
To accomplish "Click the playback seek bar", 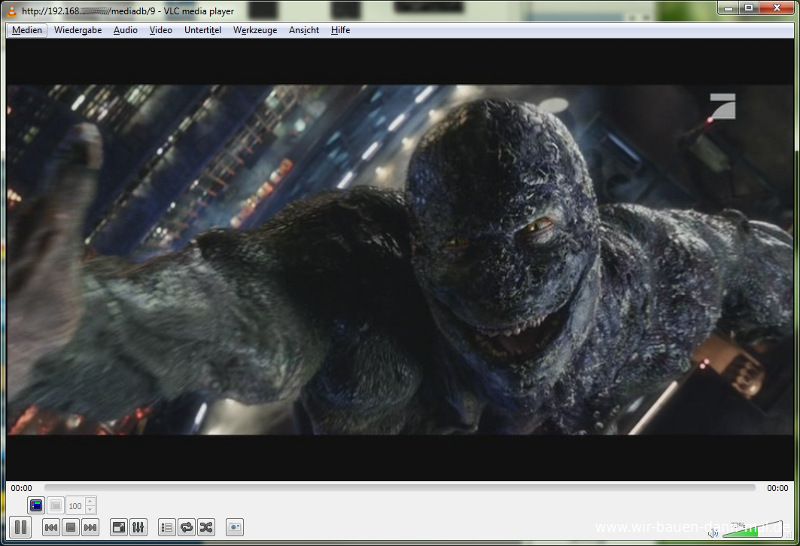I will pos(399,488).
